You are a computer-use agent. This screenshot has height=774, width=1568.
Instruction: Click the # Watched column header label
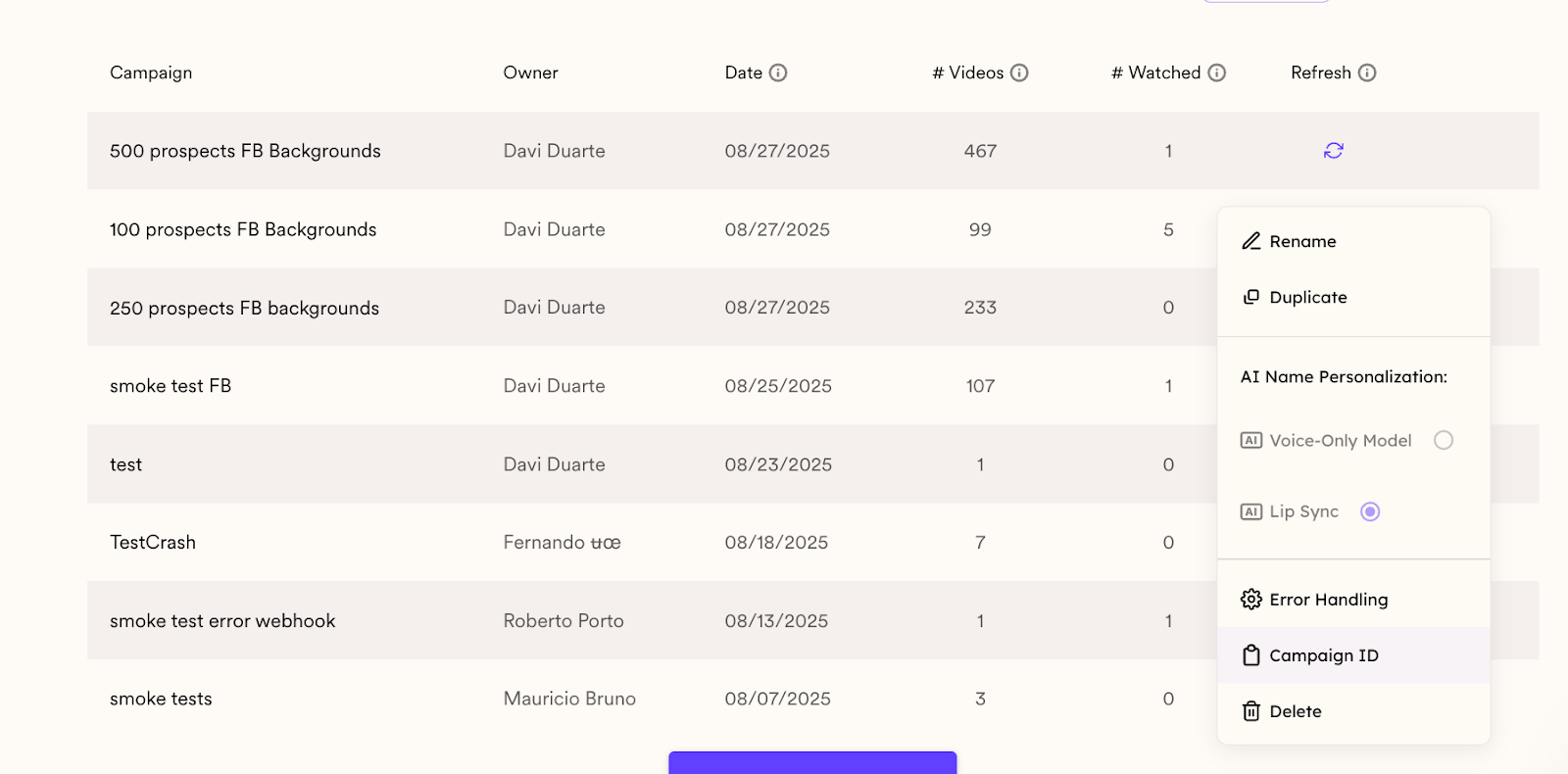click(x=1156, y=73)
